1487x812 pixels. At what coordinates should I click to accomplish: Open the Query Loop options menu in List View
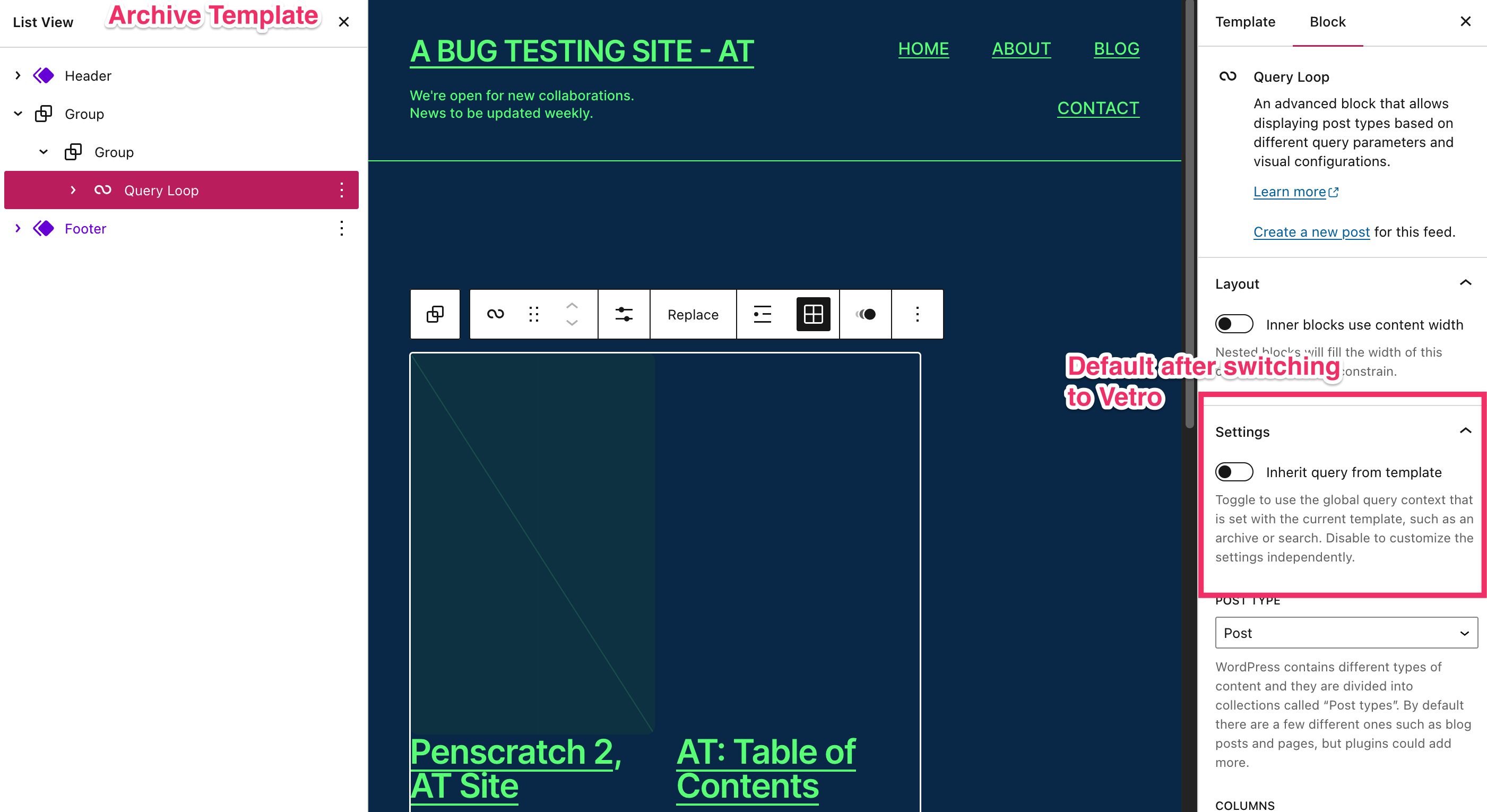(x=341, y=190)
